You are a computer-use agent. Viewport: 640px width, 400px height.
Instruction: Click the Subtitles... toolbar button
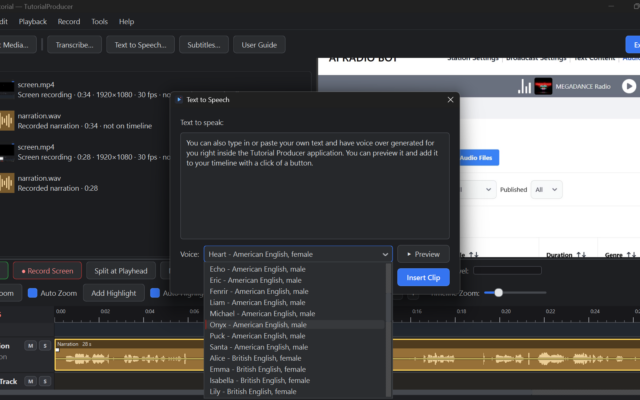204,45
